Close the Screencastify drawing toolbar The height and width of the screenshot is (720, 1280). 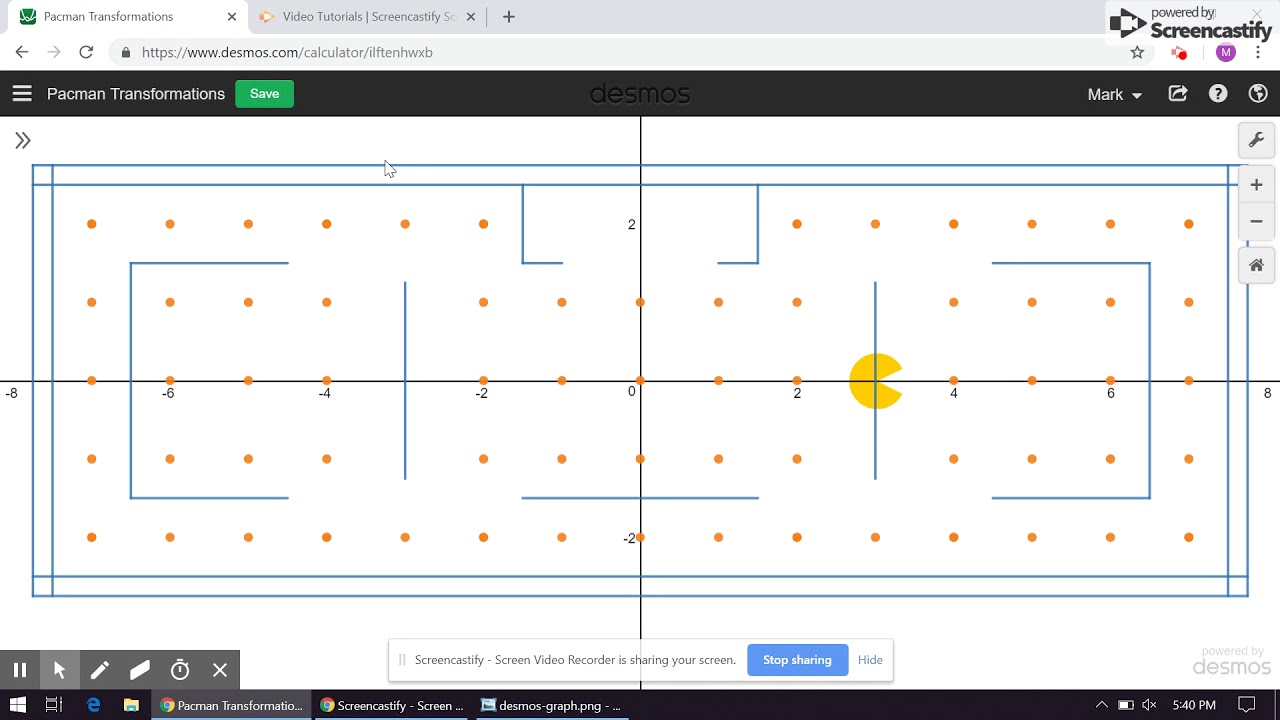tap(220, 670)
